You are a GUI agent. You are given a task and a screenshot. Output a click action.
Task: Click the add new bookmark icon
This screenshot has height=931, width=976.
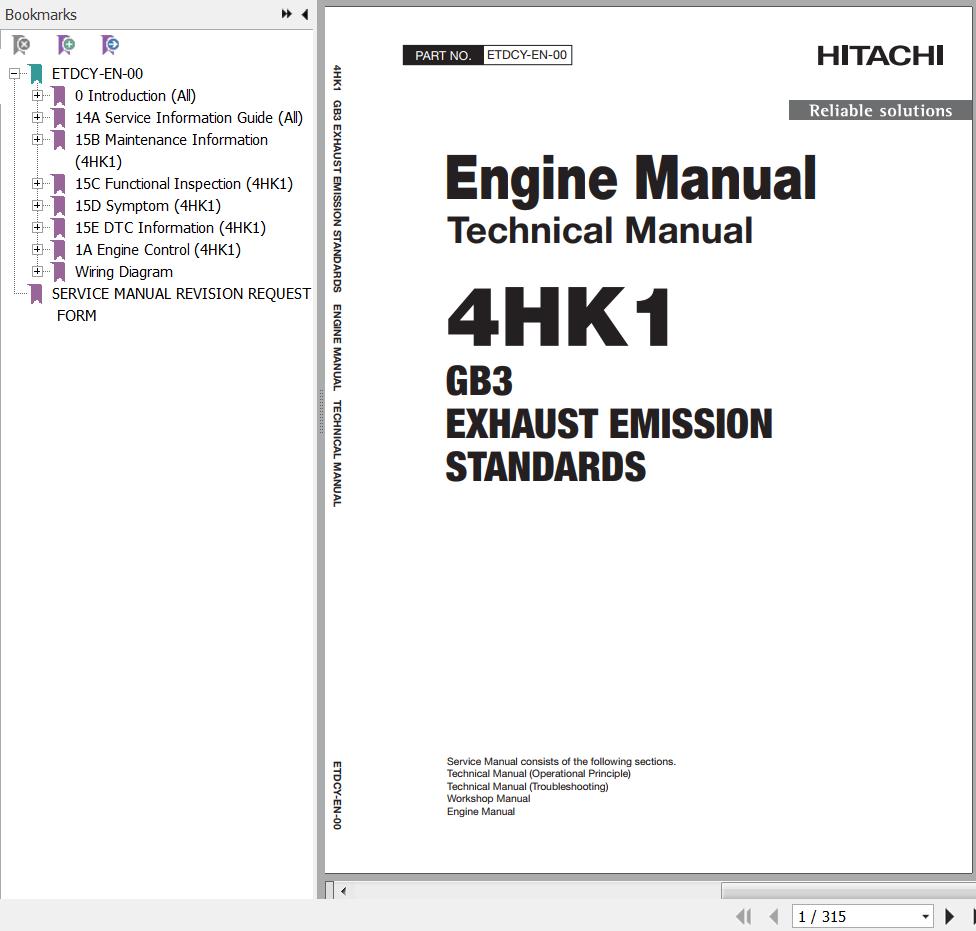point(66,45)
